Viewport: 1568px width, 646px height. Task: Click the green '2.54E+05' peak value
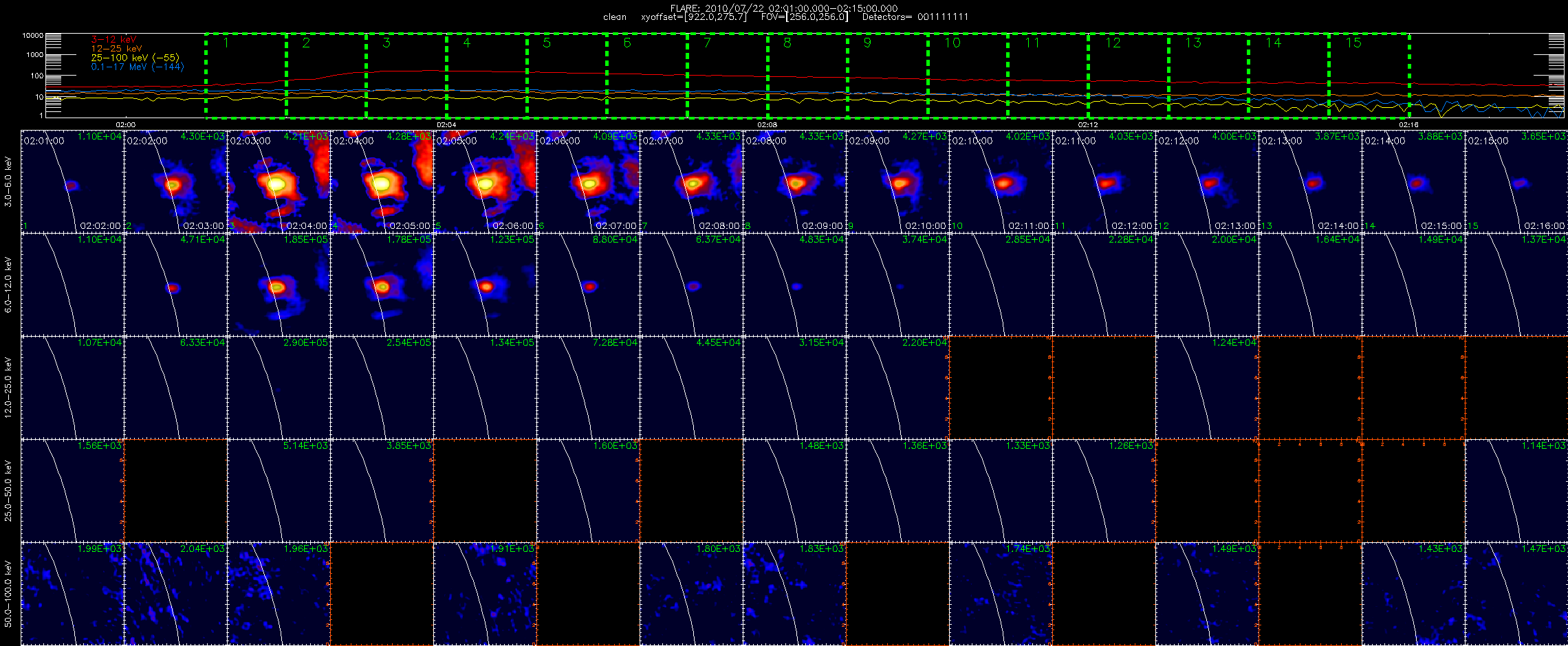409,342
